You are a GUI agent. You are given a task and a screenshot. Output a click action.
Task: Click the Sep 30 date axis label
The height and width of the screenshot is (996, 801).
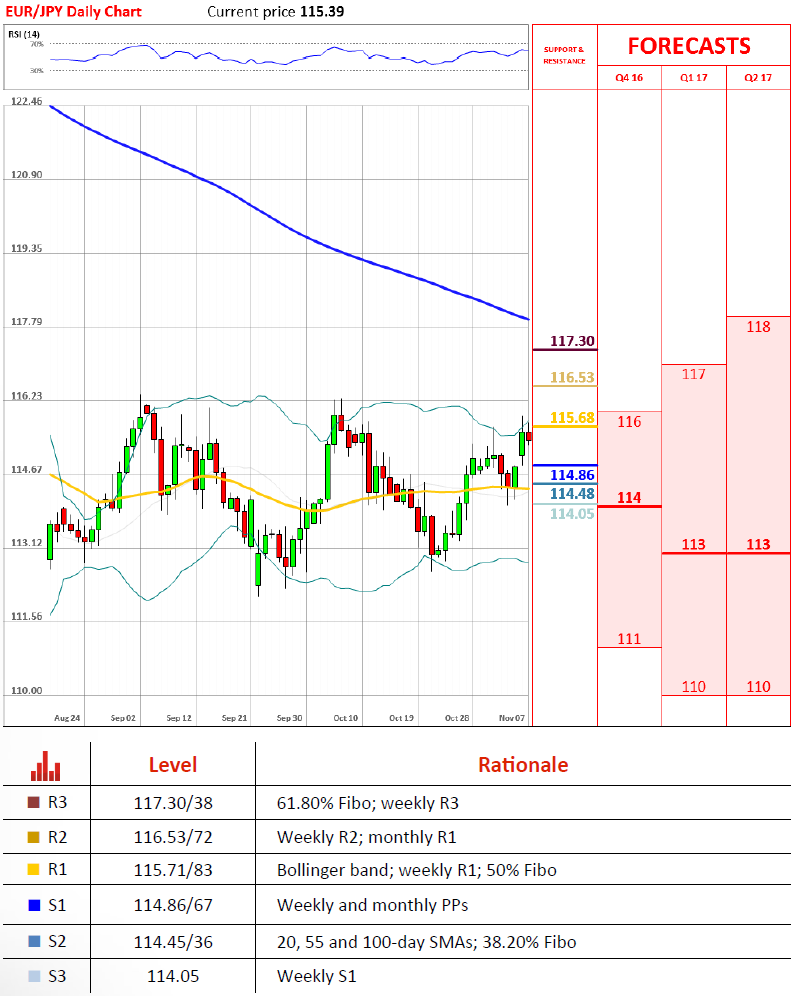coord(290,718)
